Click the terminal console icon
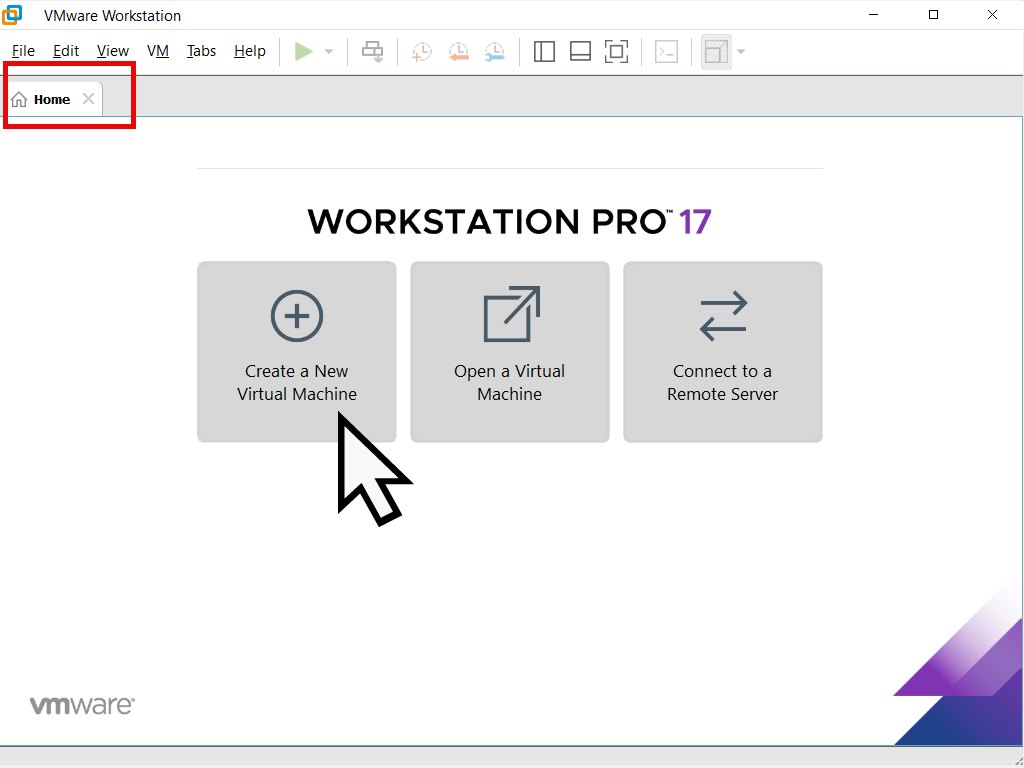Screen dimensions: 1024x768 point(666,51)
